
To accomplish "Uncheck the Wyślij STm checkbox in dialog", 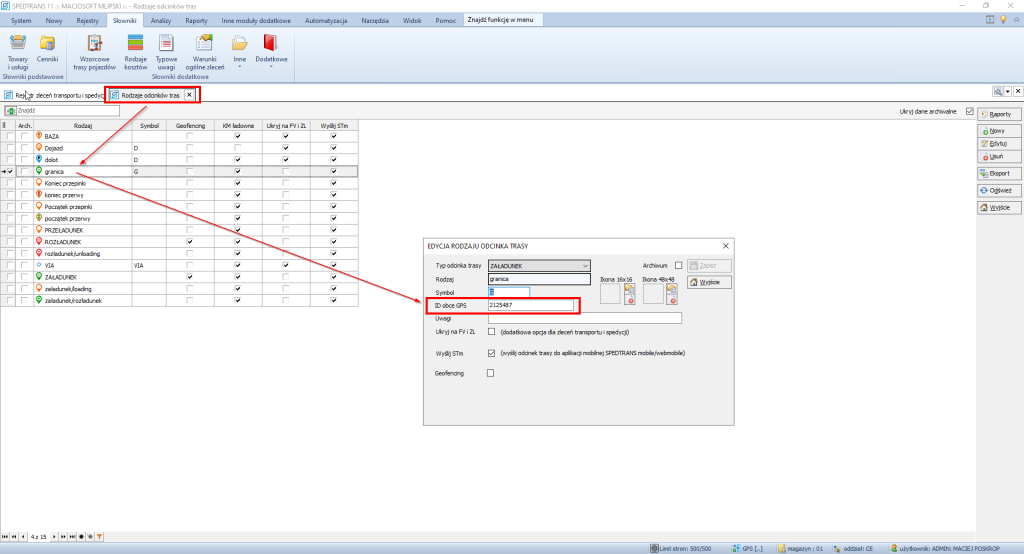I will pyautogui.click(x=490, y=353).
